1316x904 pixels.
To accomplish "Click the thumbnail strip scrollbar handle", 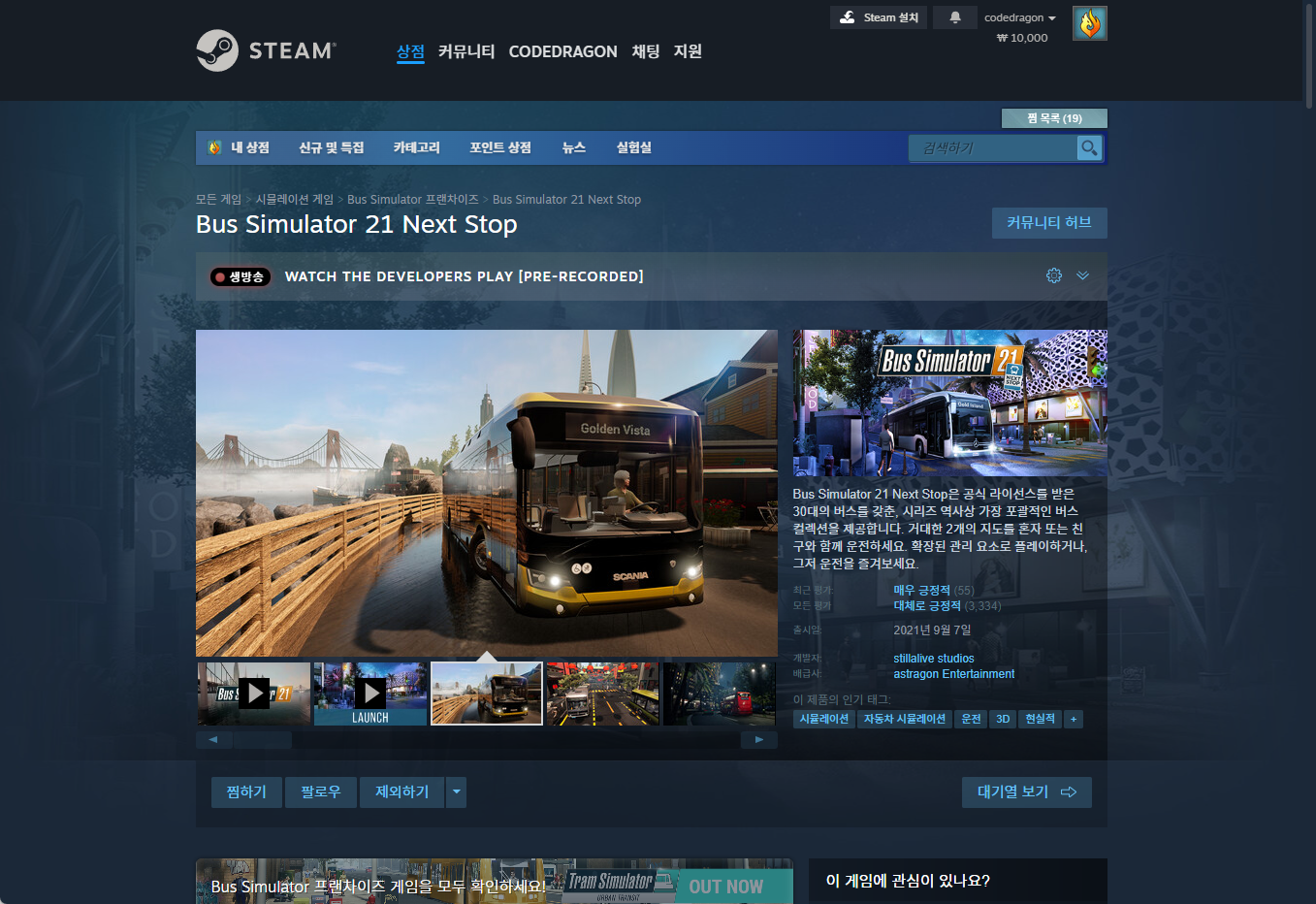I will (x=263, y=739).
